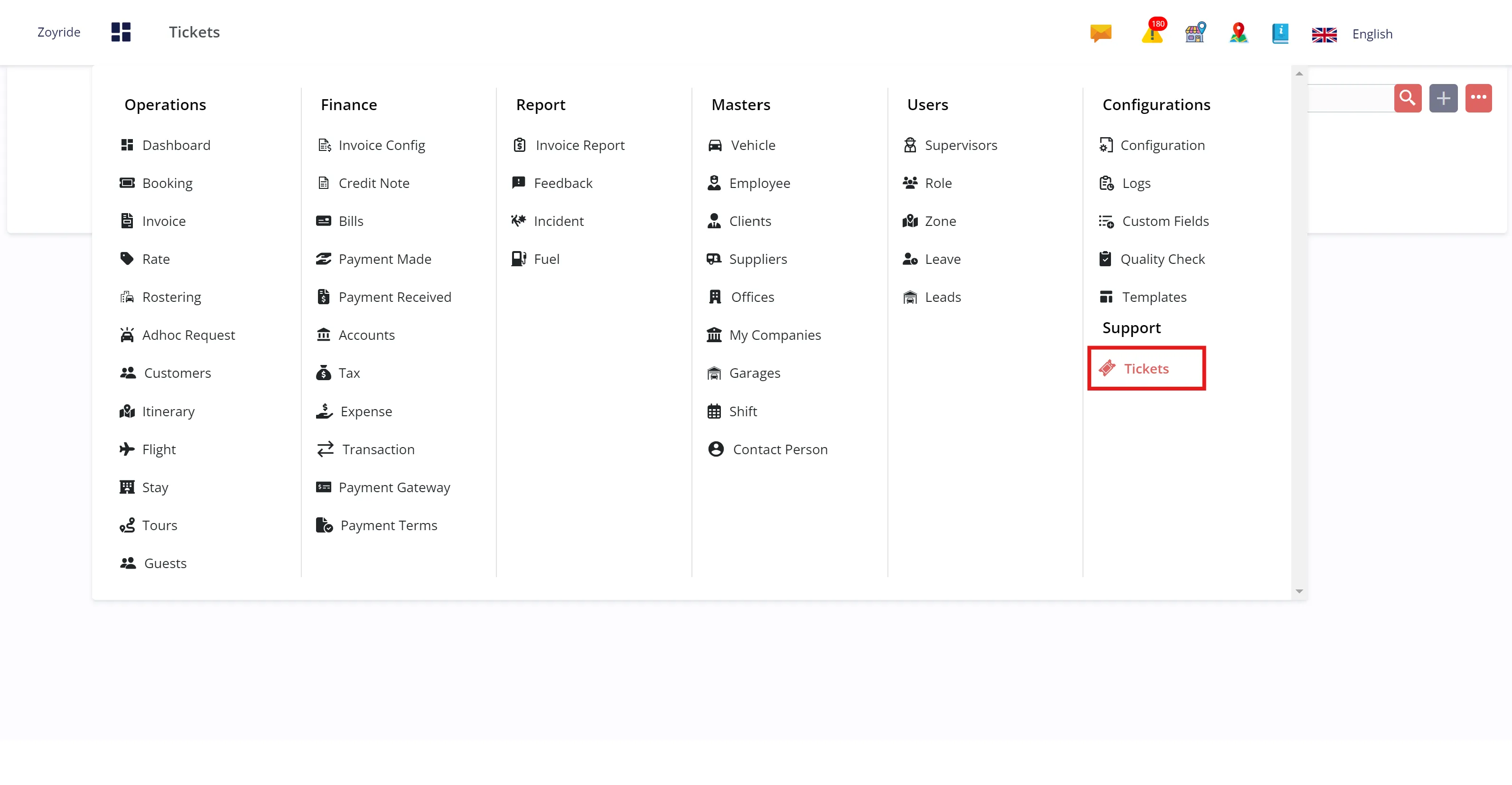The height and width of the screenshot is (785, 1512).
Task: Open alerts warning icon with 180 badge
Action: click(1153, 31)
